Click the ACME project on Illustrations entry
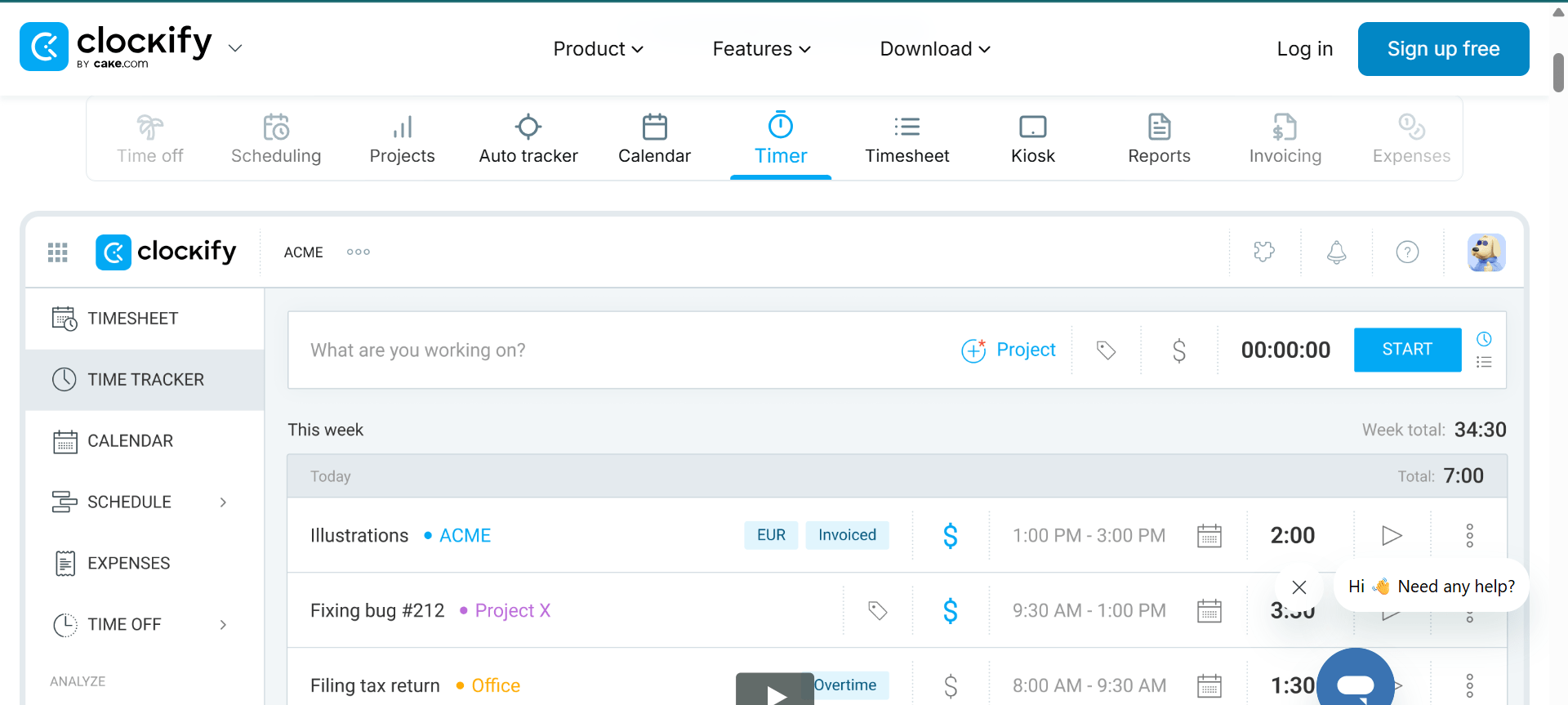The image size is (1568, 705). point(457,536)
